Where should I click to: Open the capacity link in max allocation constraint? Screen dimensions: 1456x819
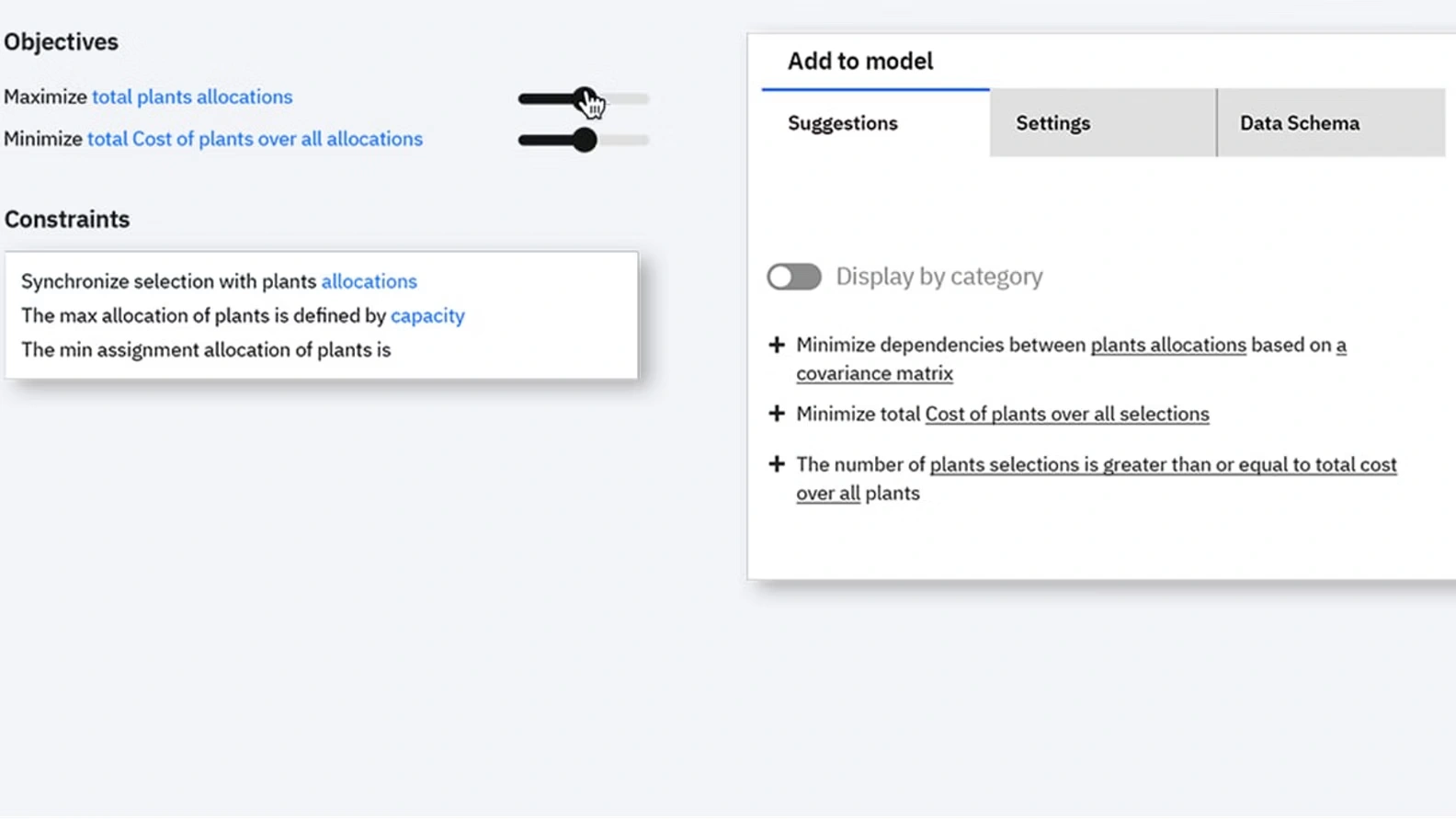[x=427, y=315]
